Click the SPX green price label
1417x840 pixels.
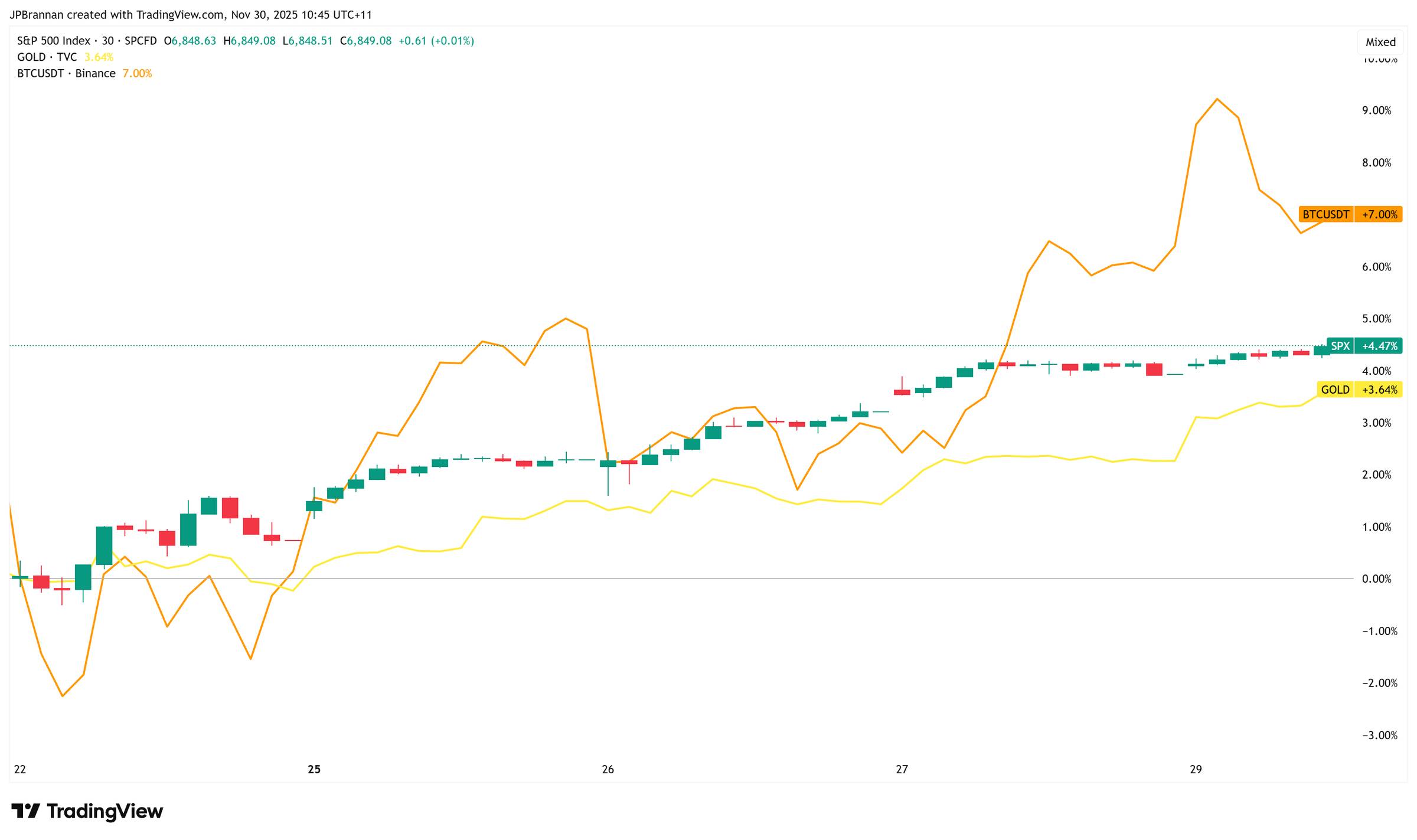(1340, 346)
